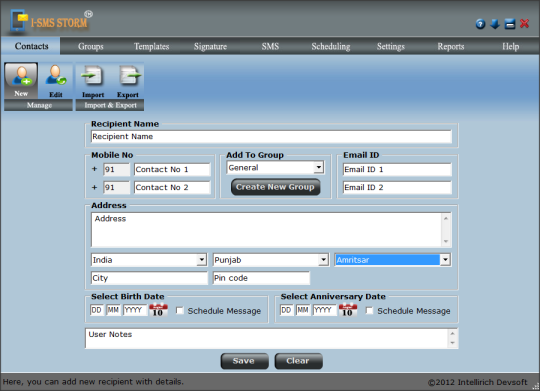Click the Create New Group button
The width and height of the screenshot is (540, 391).
pos(276,187)
